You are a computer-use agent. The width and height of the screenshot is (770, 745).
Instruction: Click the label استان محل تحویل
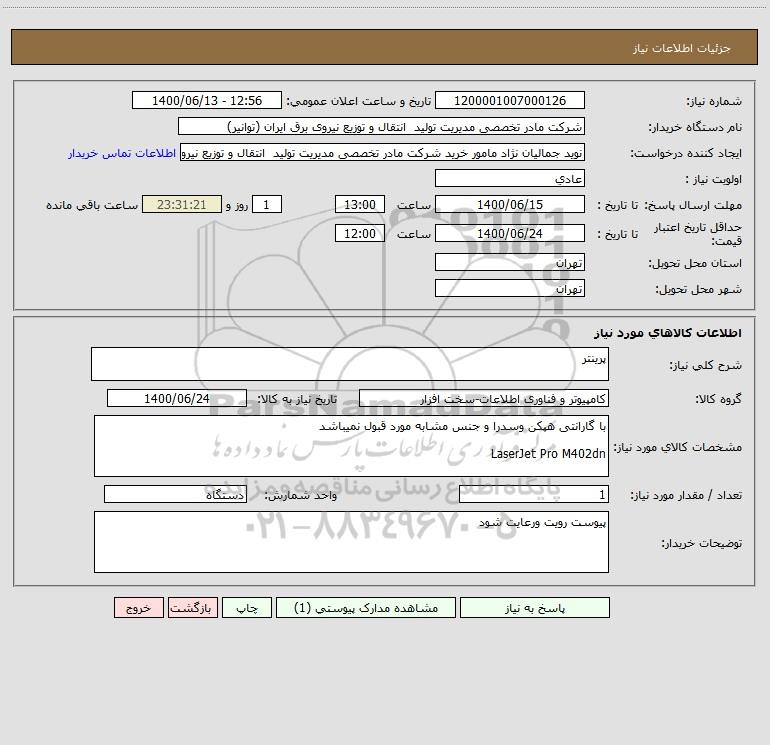tap(695, 263)
